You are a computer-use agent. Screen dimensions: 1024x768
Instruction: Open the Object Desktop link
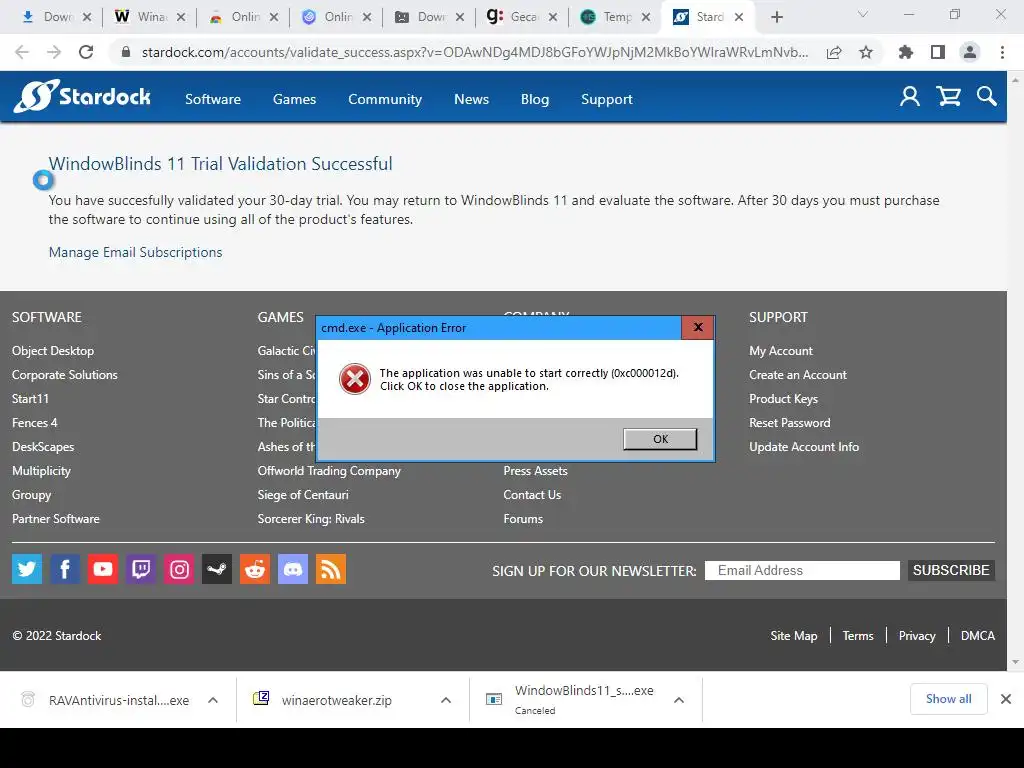click(53, 351)
